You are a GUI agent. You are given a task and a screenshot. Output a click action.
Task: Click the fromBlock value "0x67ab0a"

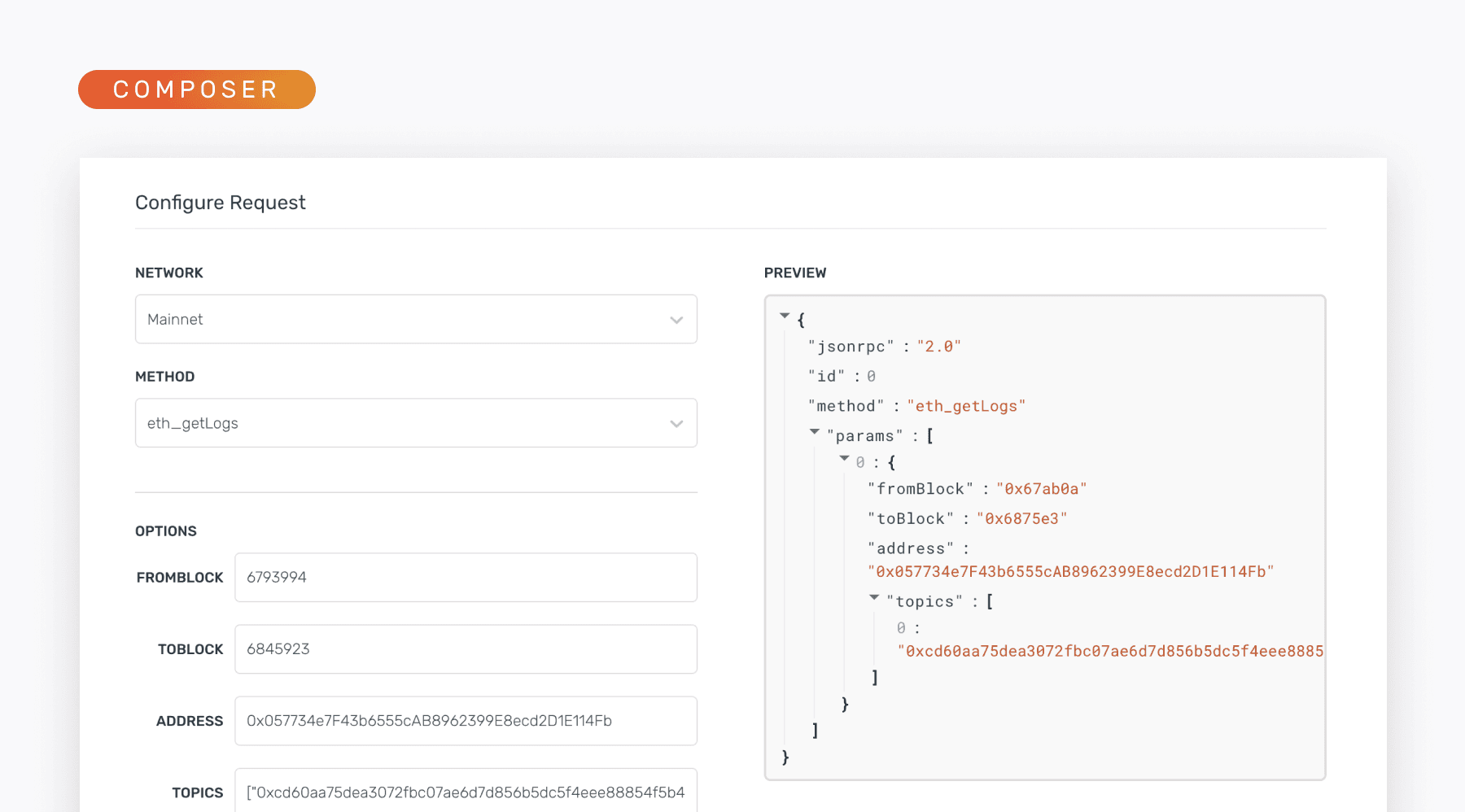point(1041,489)
